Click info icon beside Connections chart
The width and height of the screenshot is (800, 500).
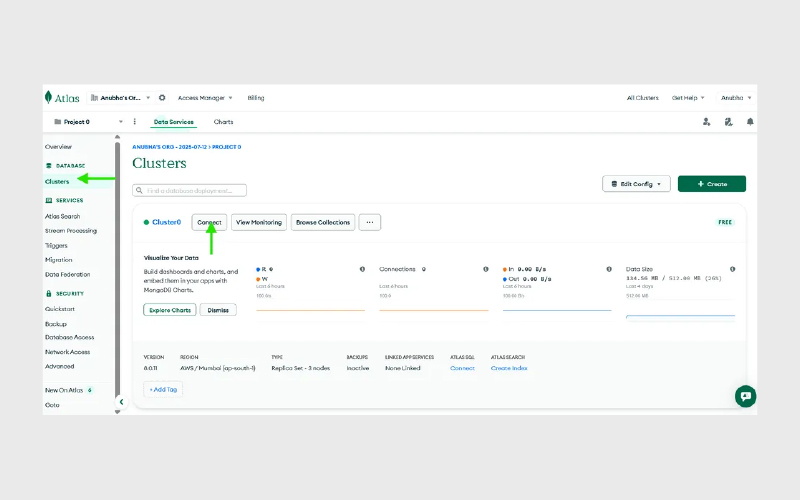pyautogui.click(x=486, y=269)
